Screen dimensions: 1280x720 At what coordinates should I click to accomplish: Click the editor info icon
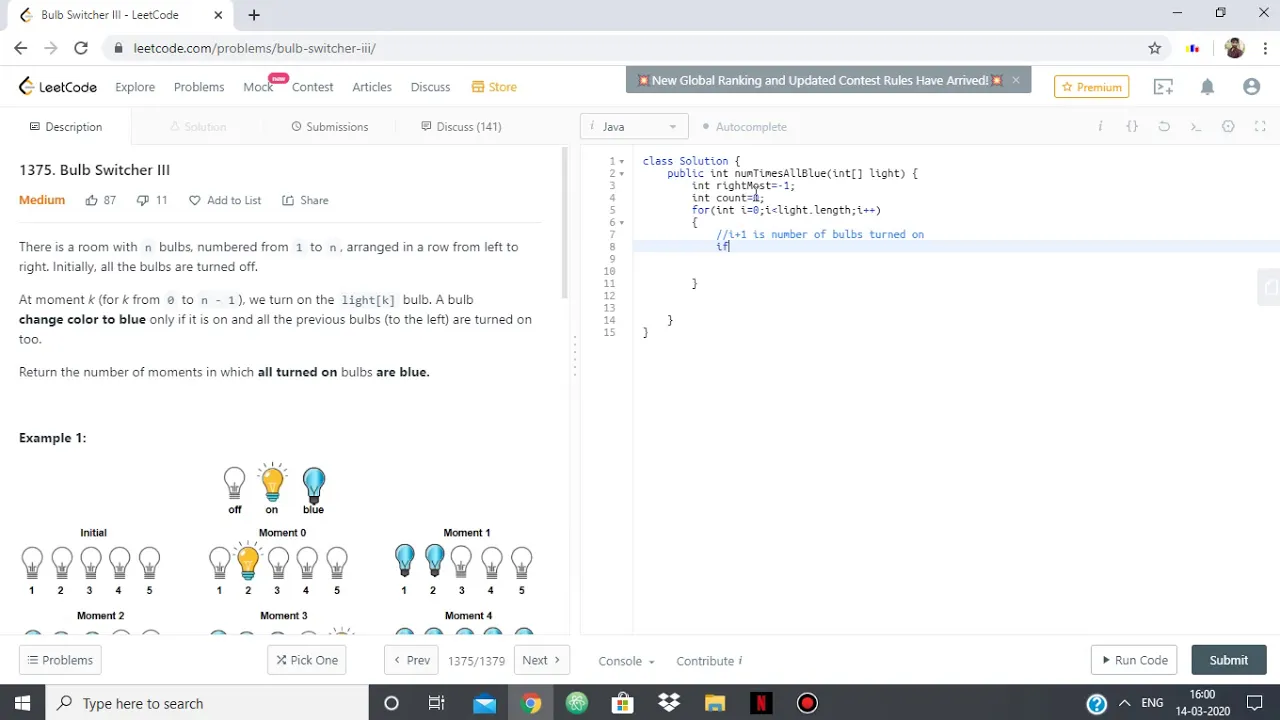1100,126
